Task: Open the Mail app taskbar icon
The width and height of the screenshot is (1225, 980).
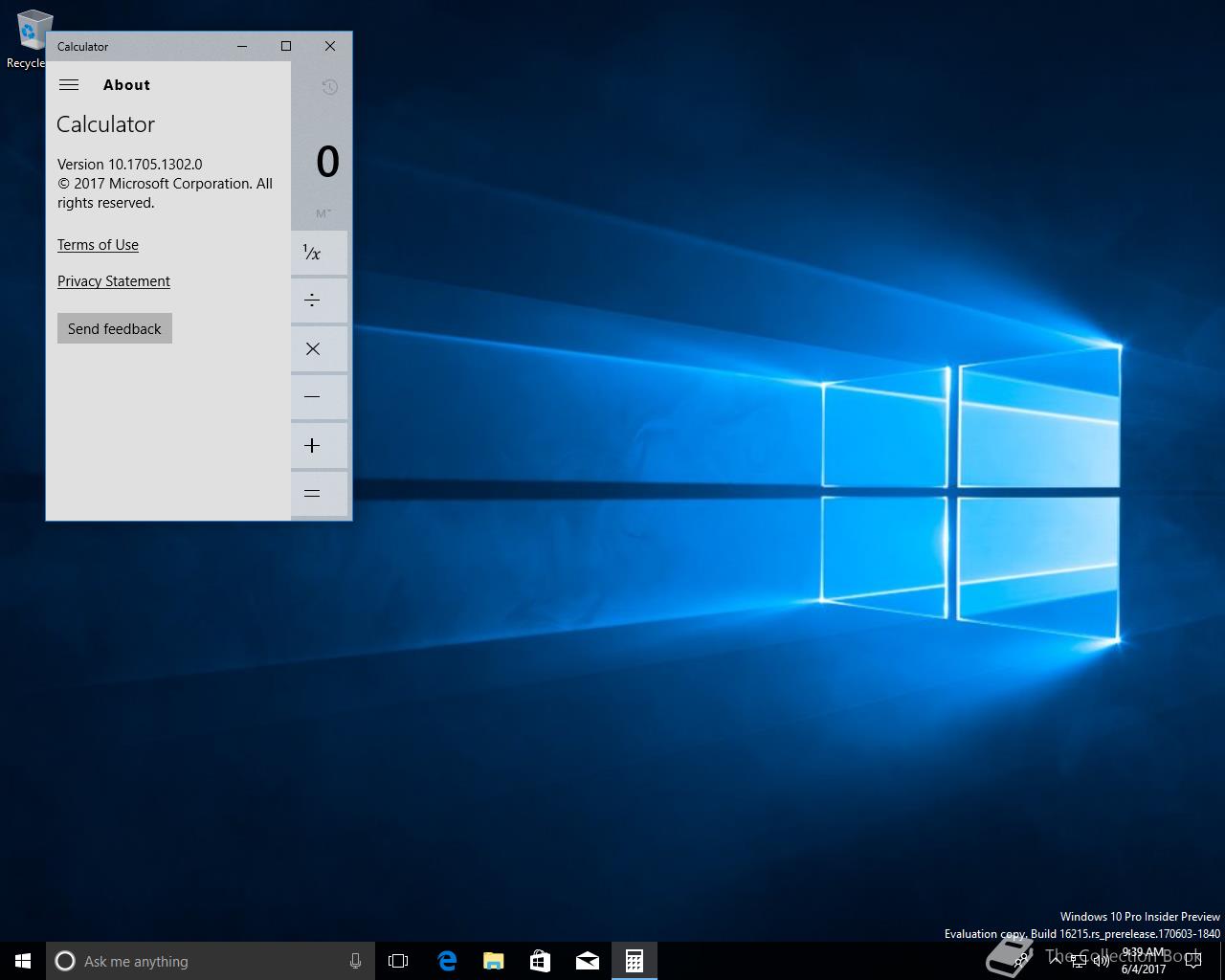Action: point(587,961)
